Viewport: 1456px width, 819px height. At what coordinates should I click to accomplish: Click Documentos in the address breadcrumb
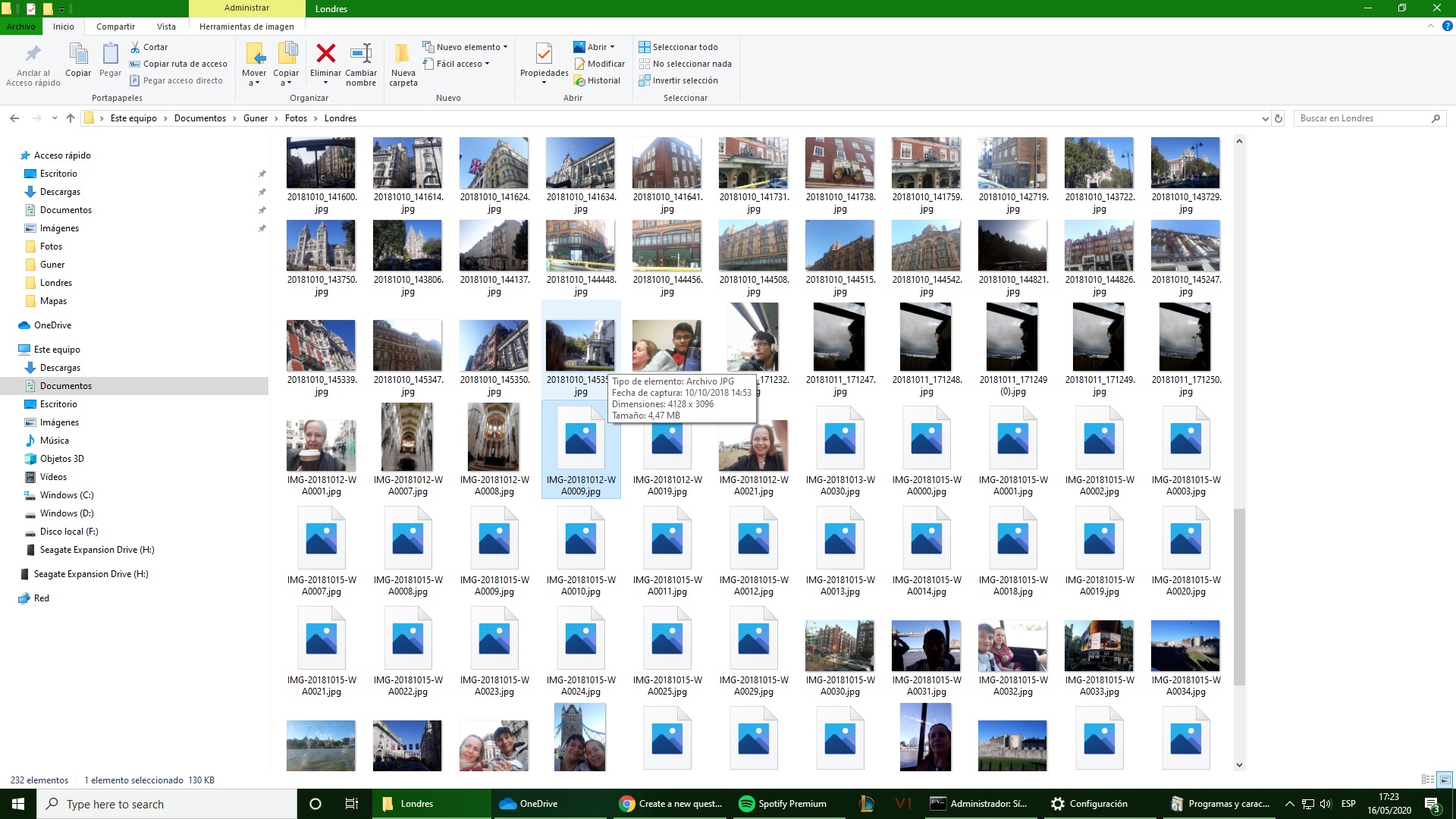point(200,118)
